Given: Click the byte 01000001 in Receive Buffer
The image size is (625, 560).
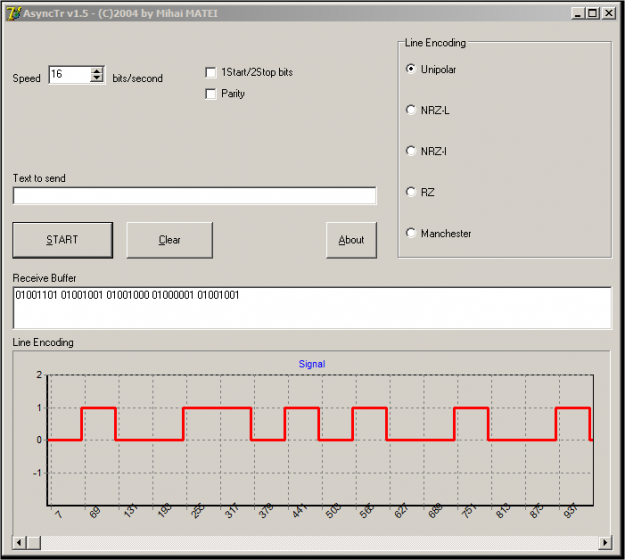Looking at the screenshot, I should 173,295.
